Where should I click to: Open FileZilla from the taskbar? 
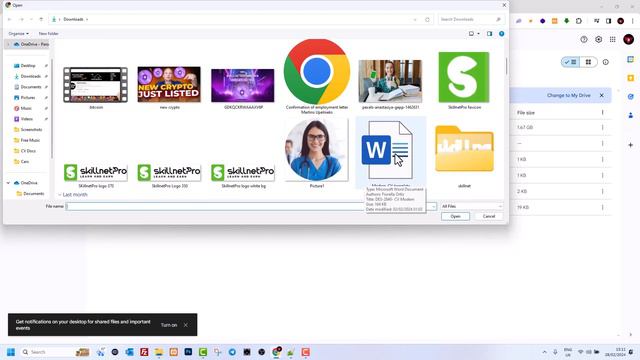coord(144,352)
